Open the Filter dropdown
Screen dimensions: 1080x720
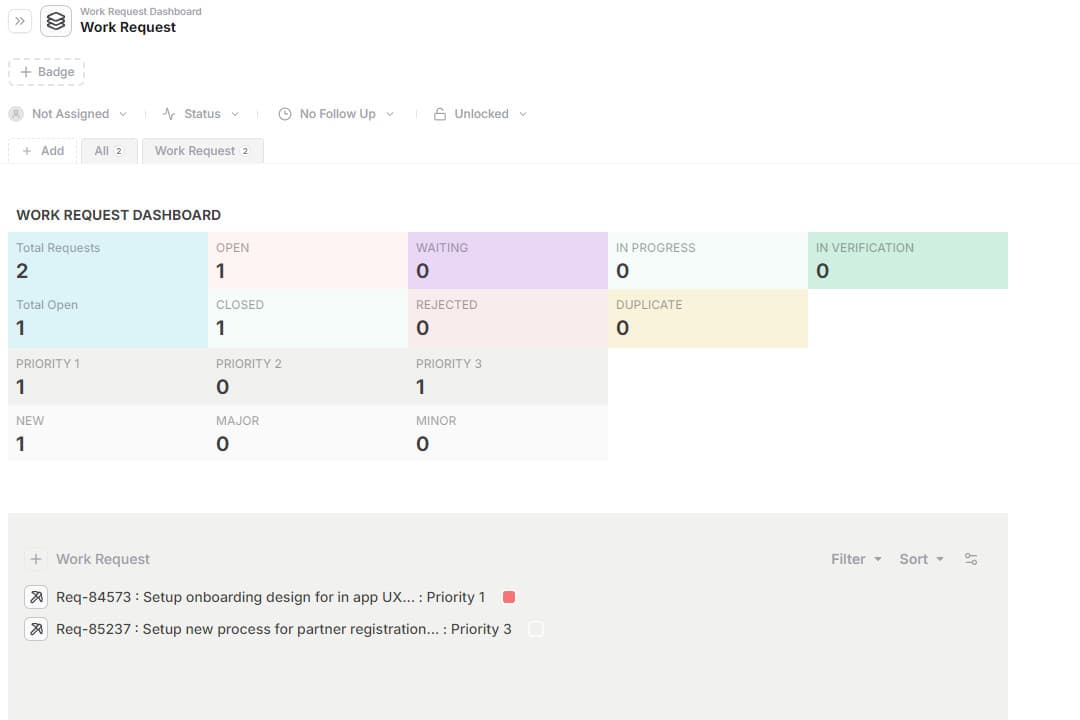pyautogui.click(x=856, y=559)
